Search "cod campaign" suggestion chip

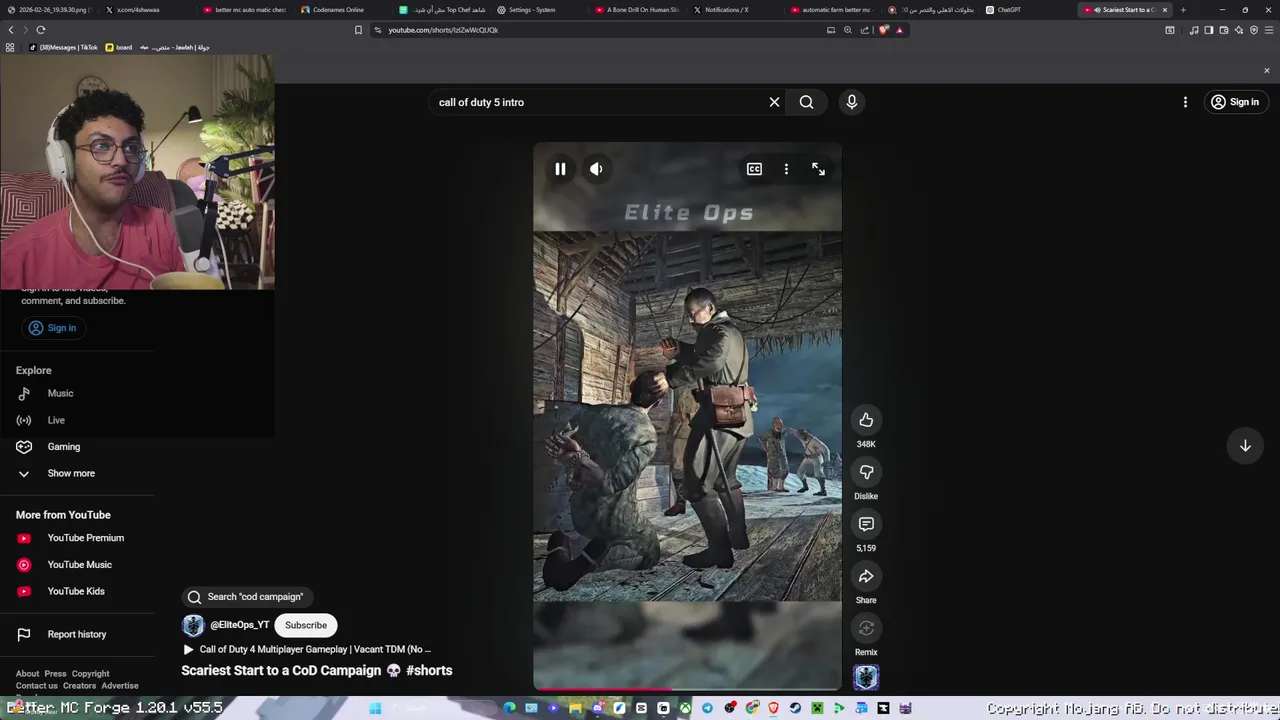pyautogui.click(x=245, y=597)
